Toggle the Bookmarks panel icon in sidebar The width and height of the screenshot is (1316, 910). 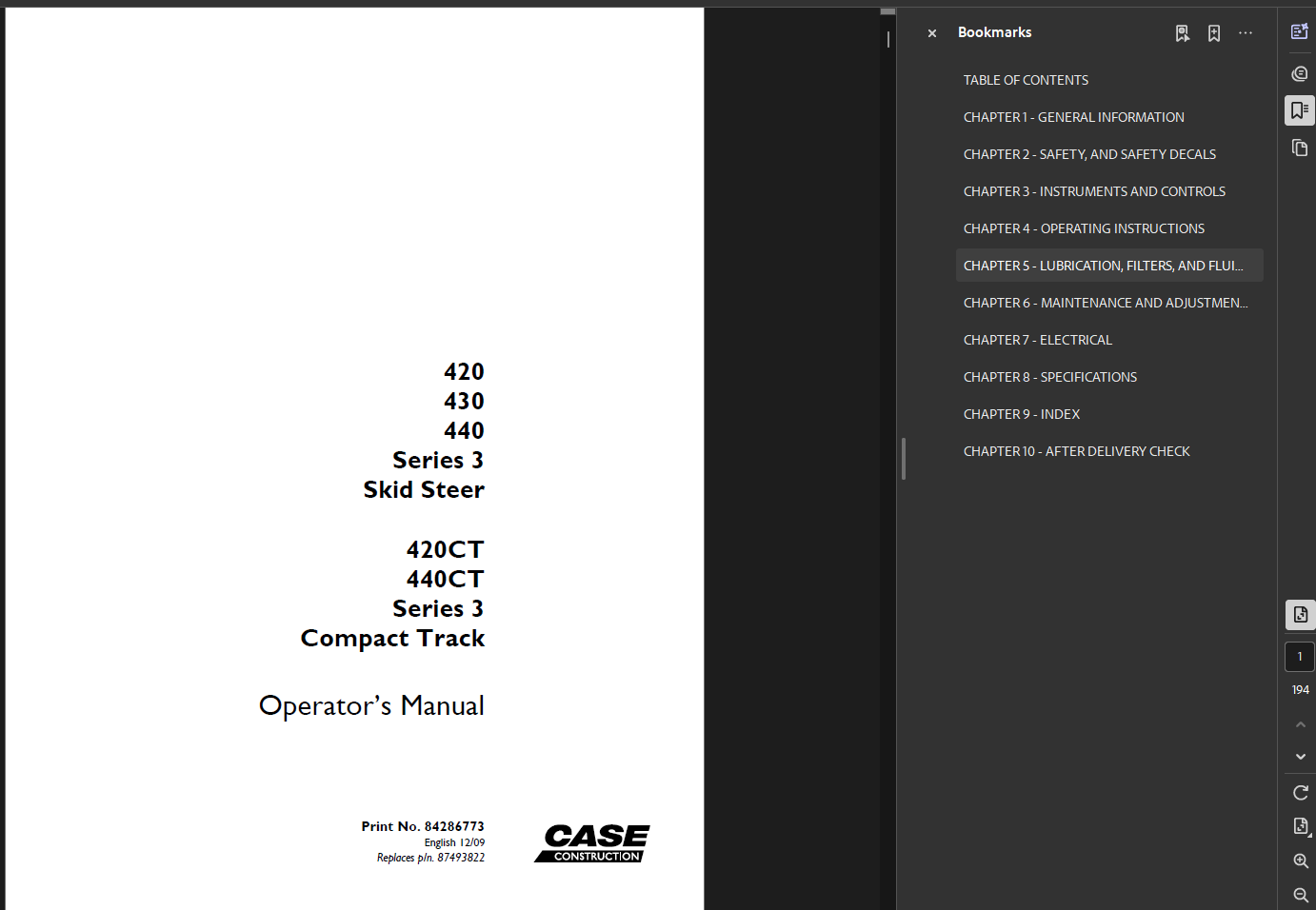[x=1299, y=110]
